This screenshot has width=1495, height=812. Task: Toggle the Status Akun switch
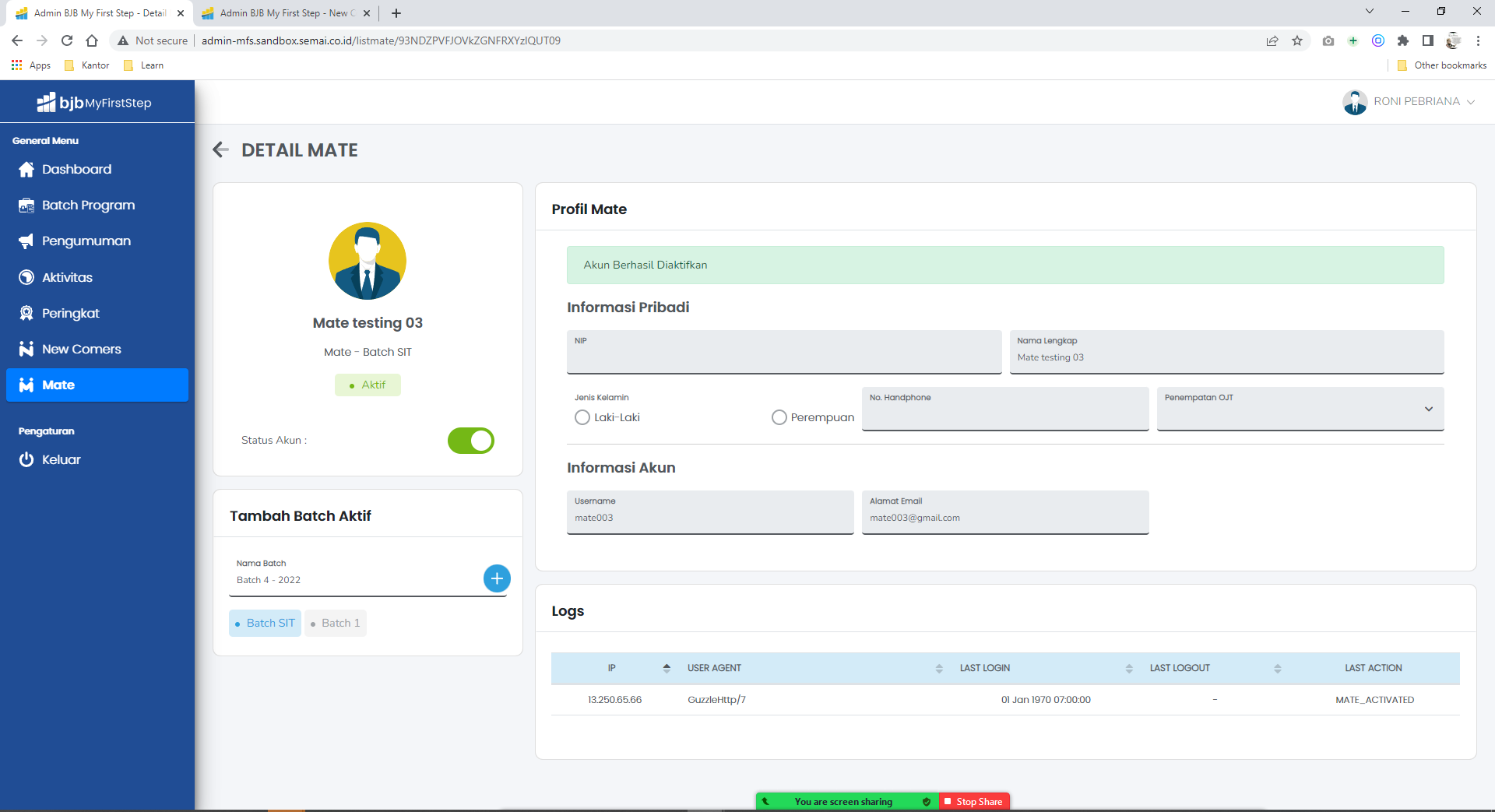[x=470, y=441]
